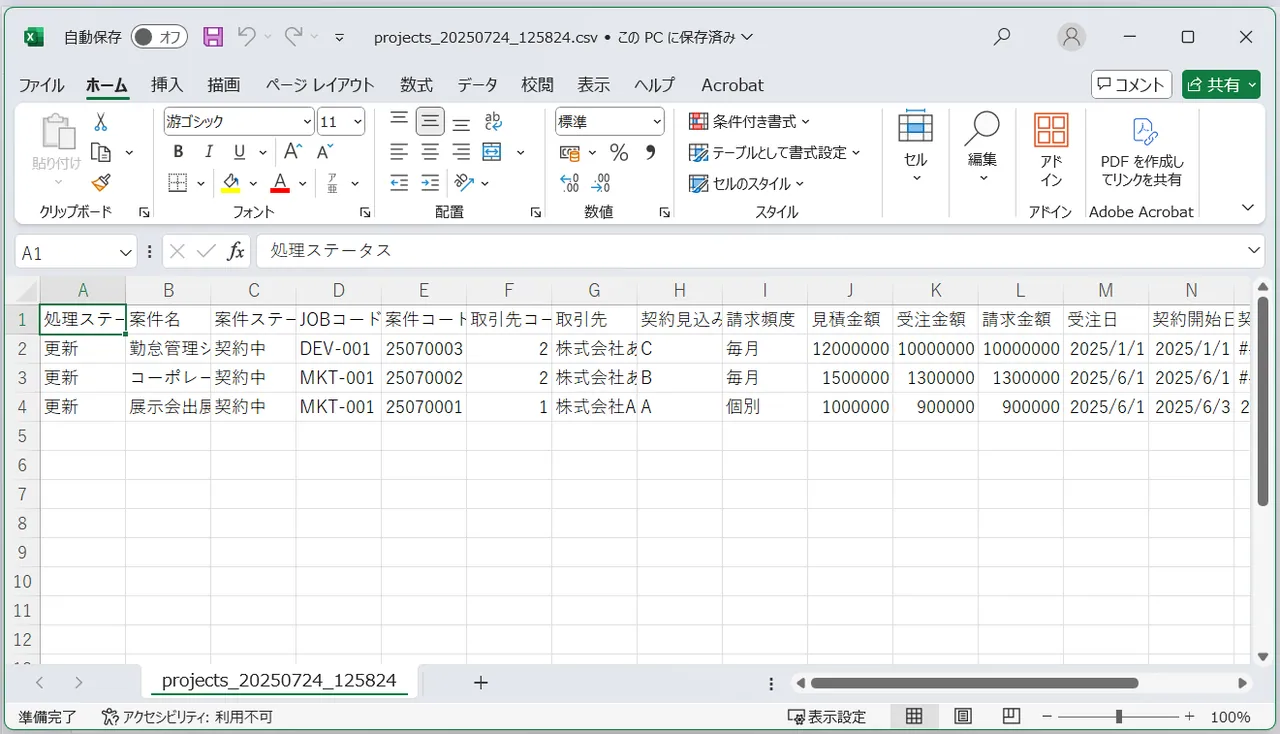This screenshot has height=734, width=1280.
Task: Click Decrease Decimal icon
Action: coord(601,183)
